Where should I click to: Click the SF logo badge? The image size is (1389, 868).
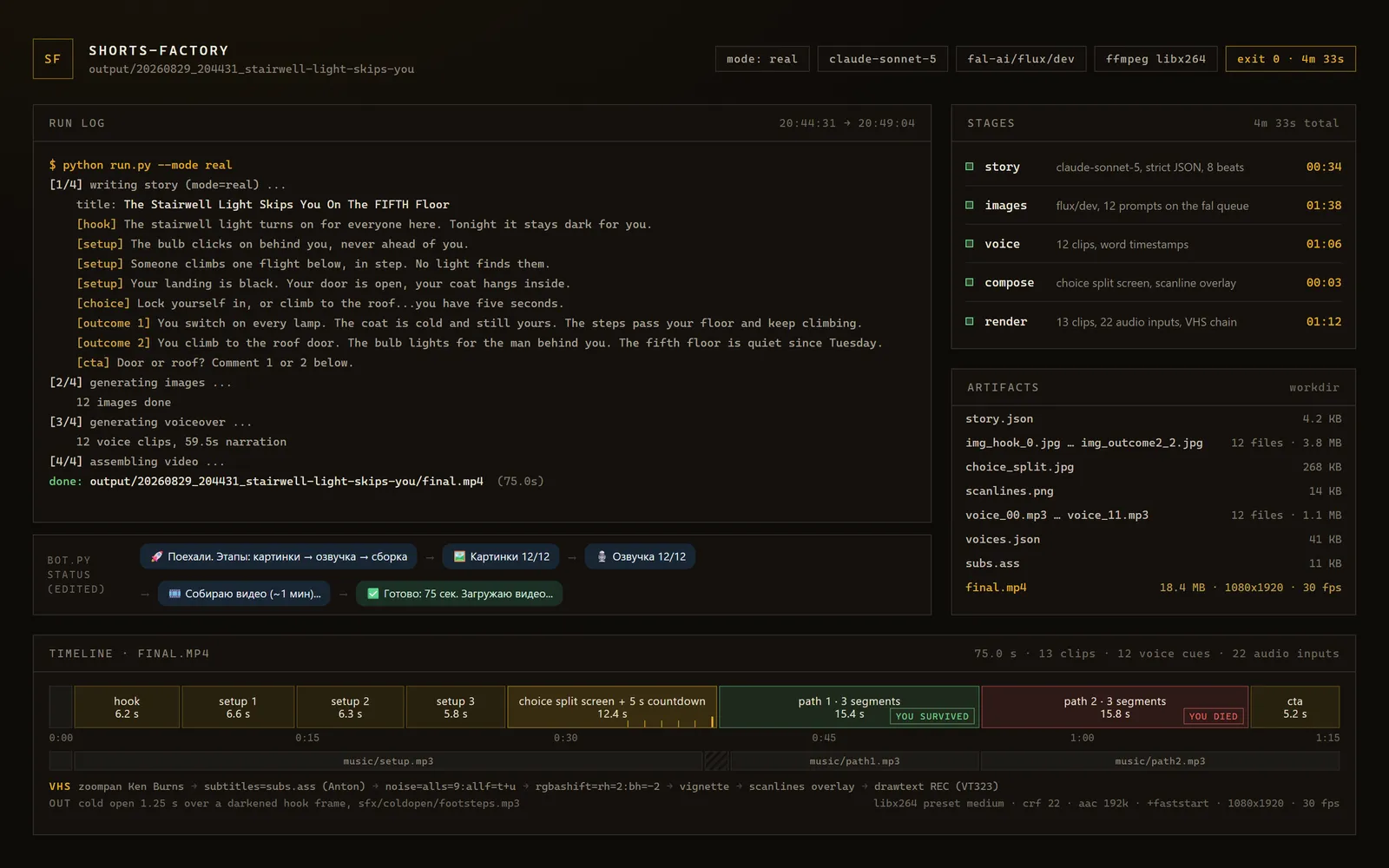[x=53, y=59]
